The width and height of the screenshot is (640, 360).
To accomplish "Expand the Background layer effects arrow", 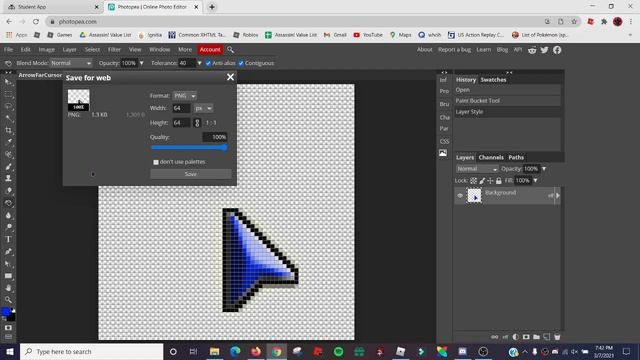I will coord(558,196).
